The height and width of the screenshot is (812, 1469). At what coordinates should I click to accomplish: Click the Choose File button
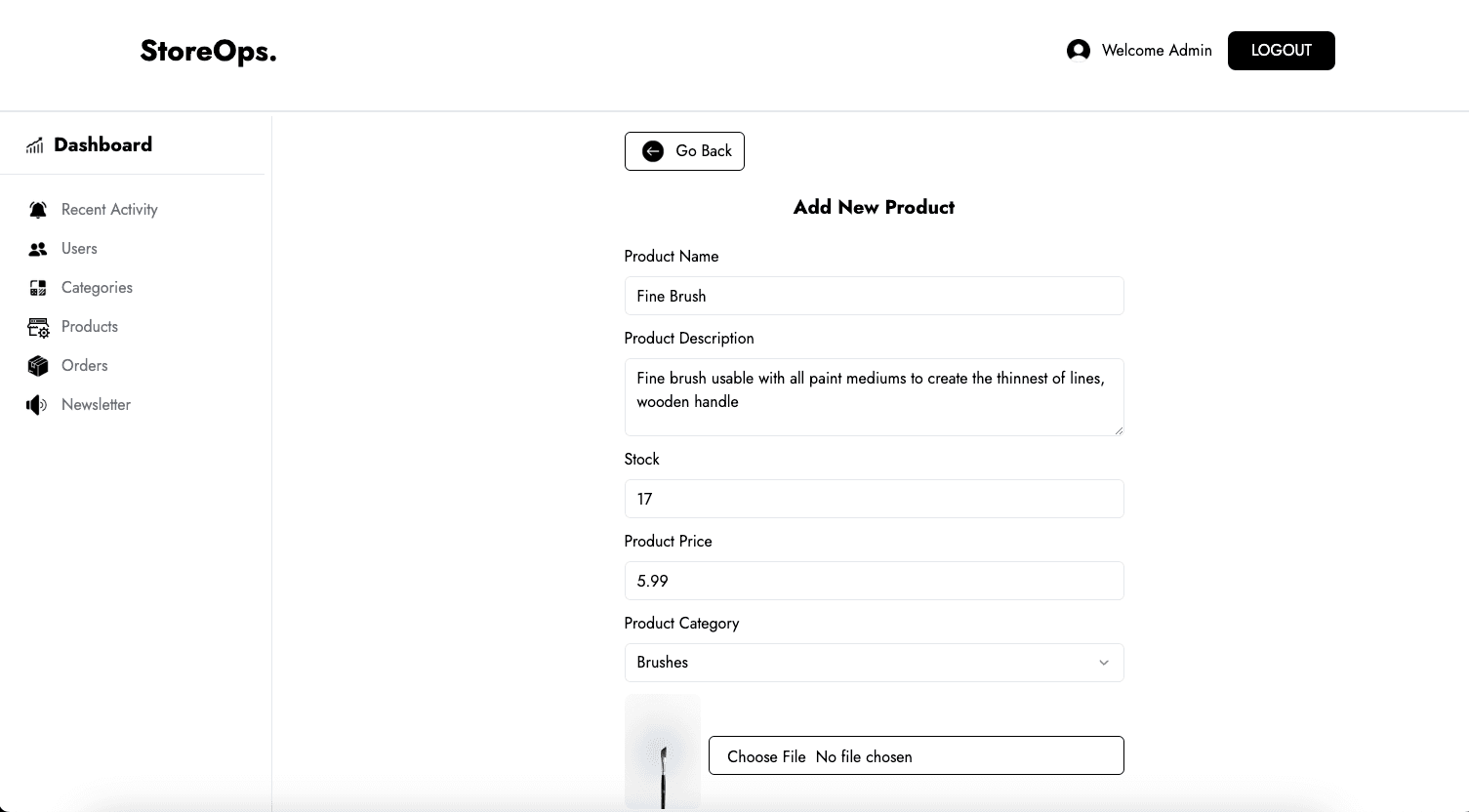point(767,756)
